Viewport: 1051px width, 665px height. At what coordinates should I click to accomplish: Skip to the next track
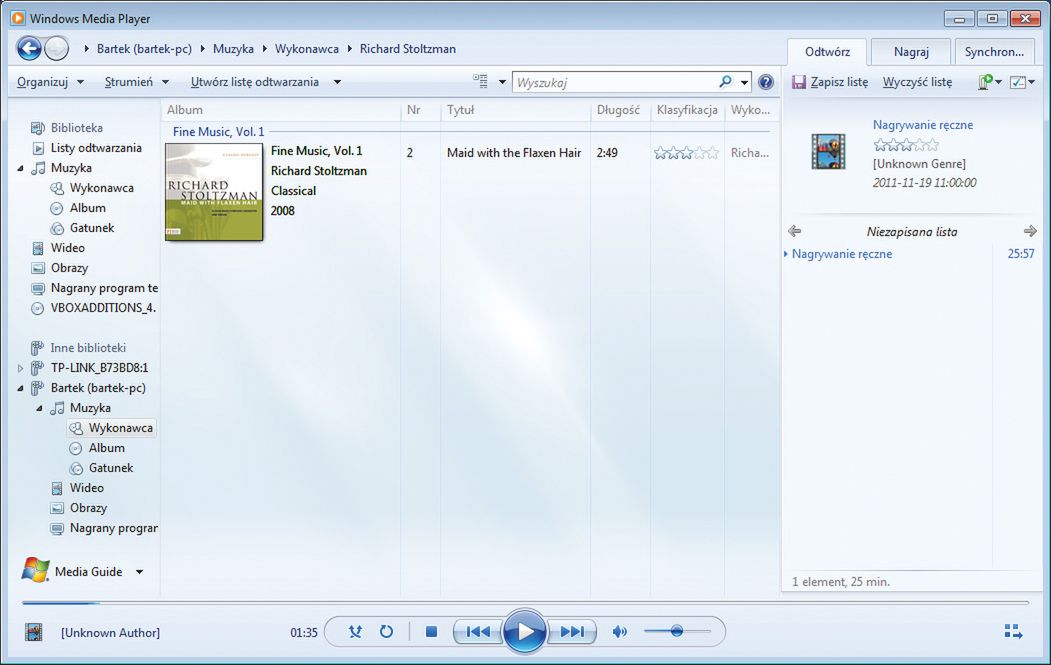tap(572, 631)
